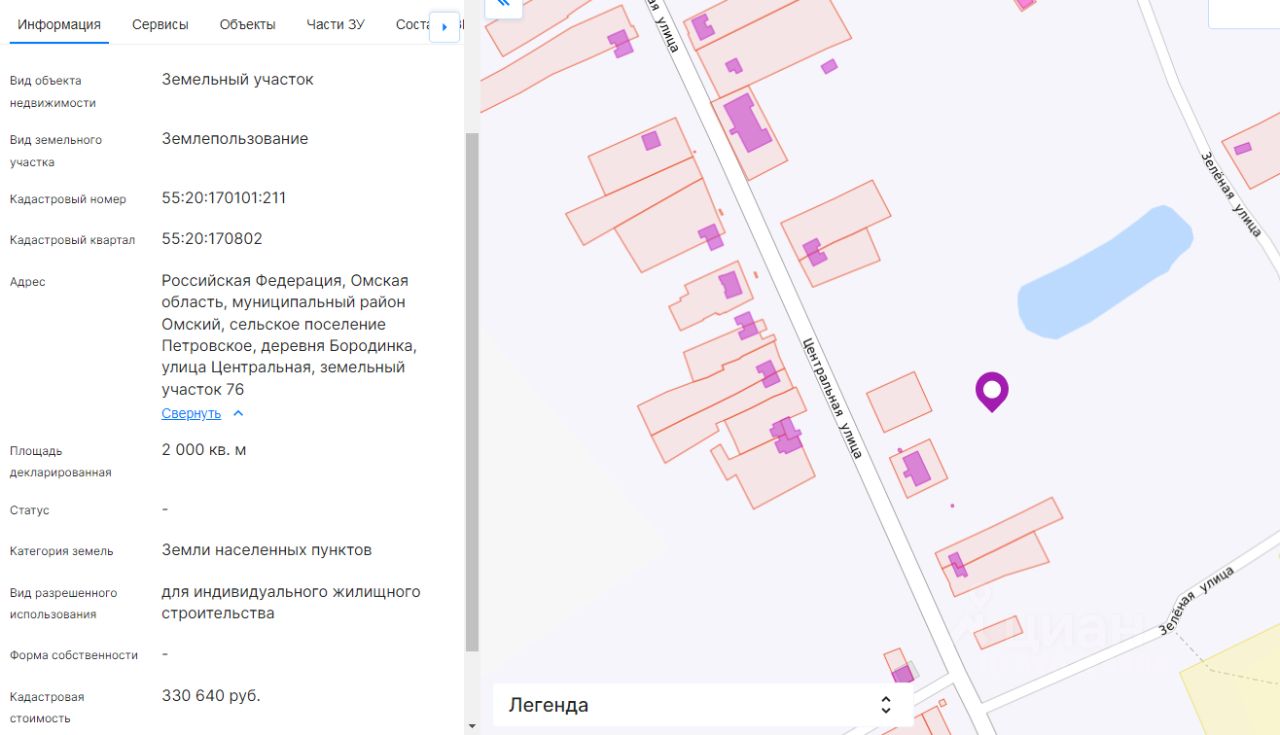Click the square parcel left of the pin

tap(899, 401)
